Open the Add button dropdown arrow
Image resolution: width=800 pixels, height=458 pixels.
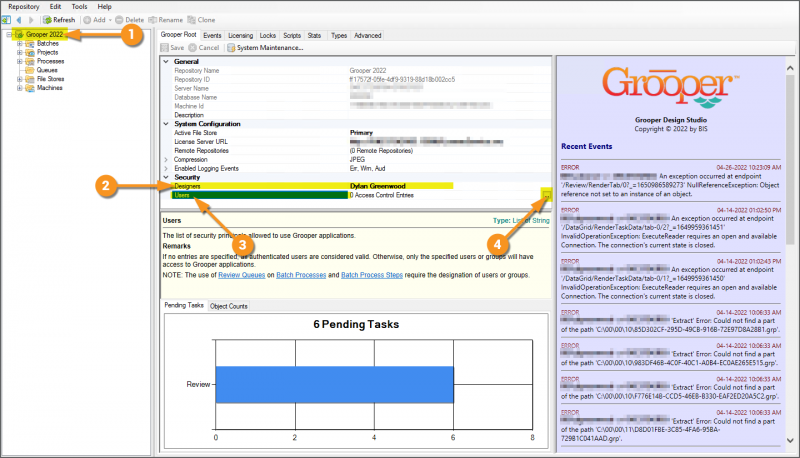tap(110, 20)
